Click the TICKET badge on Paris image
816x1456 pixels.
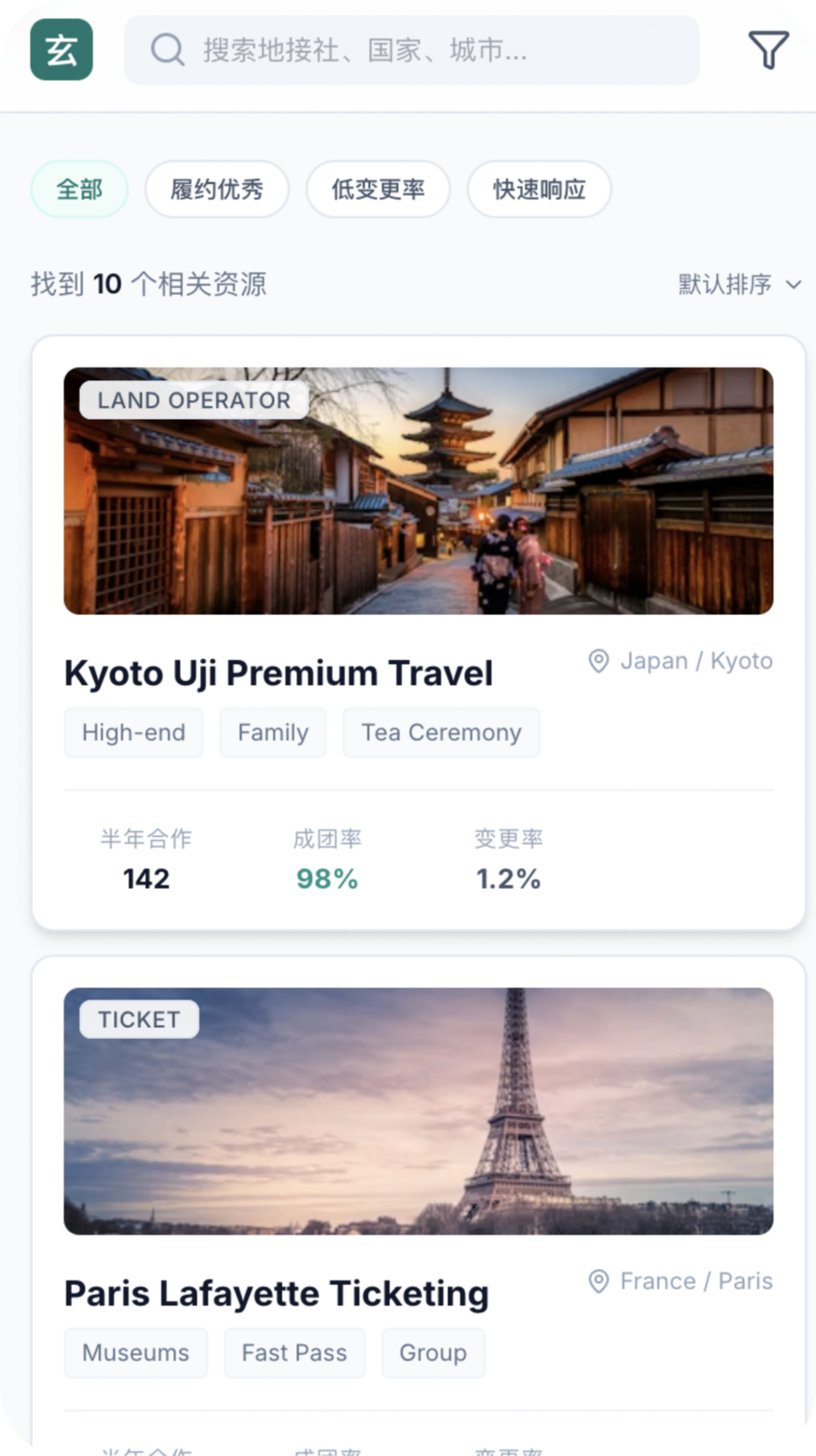139,1019
